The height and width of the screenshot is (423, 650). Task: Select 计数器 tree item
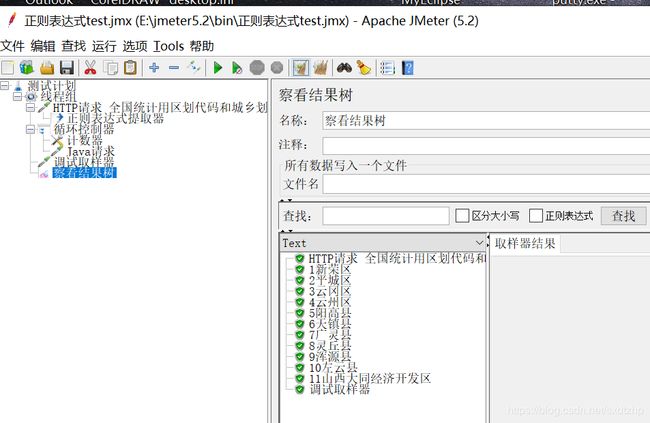pyautogui.click(x=85, y=140)
